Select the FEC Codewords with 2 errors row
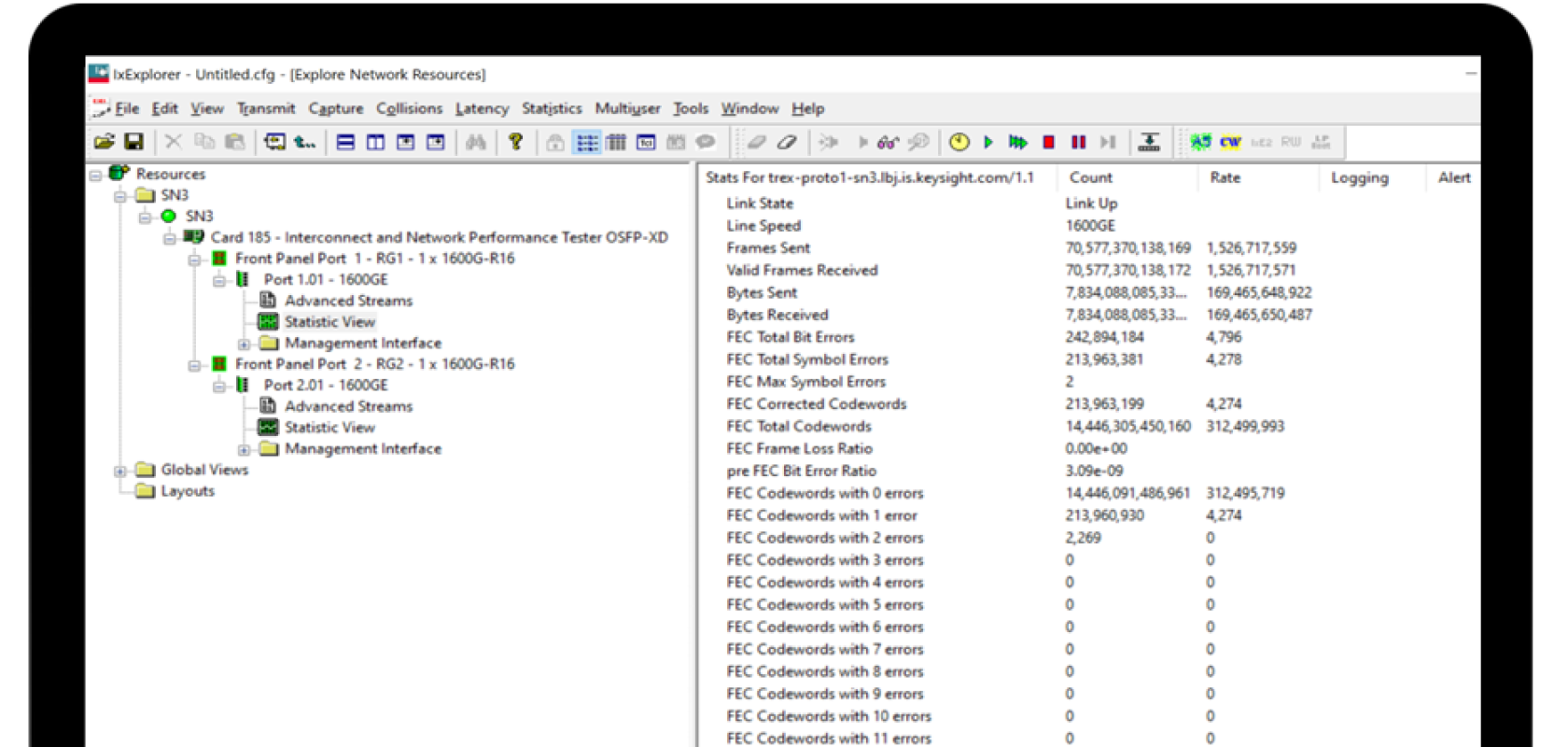 tap(1087, 538)
